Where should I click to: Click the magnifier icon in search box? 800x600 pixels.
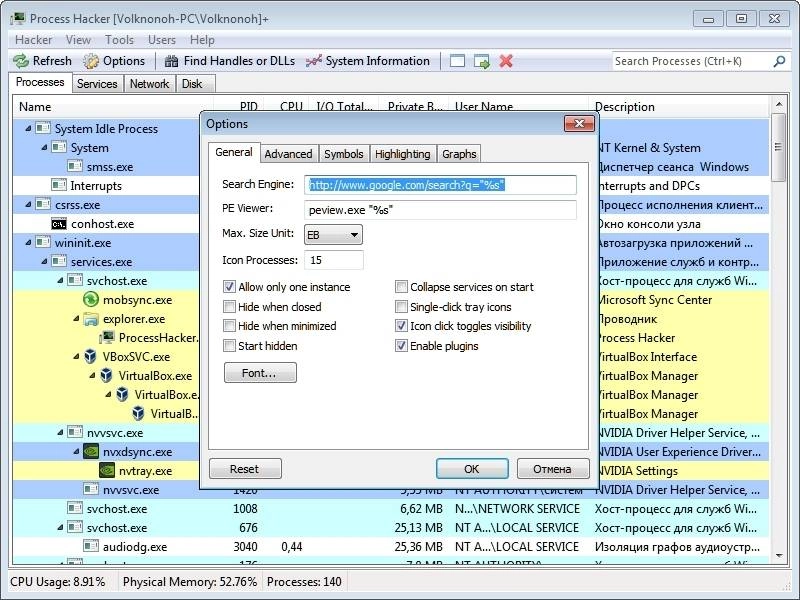point(779,61)
